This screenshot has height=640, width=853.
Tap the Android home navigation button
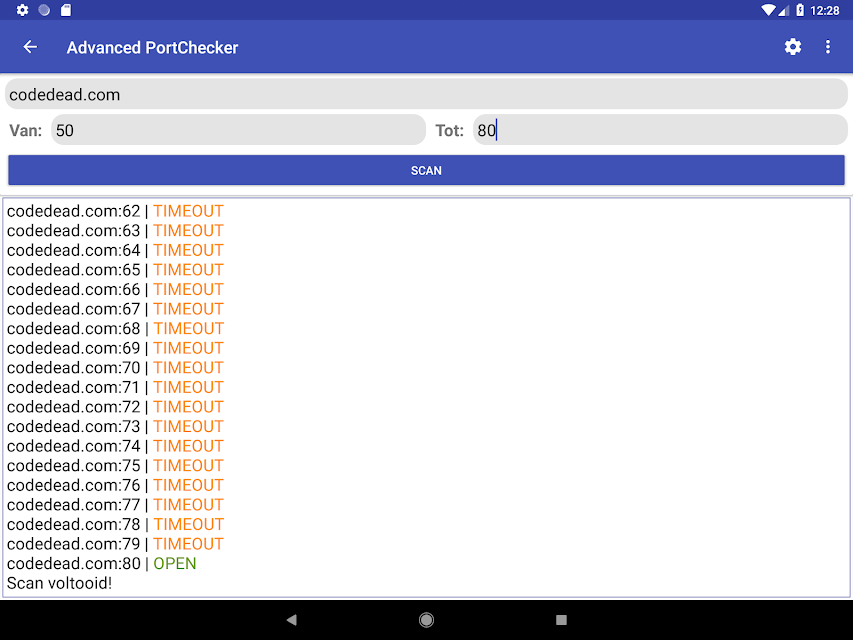point(426,619)
